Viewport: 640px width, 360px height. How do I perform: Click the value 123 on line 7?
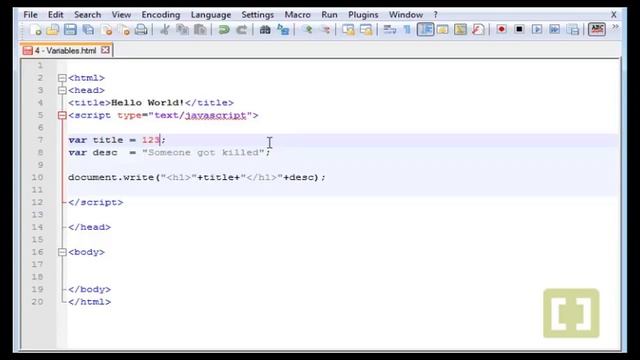pyautogui.click(x=151, y=140)
